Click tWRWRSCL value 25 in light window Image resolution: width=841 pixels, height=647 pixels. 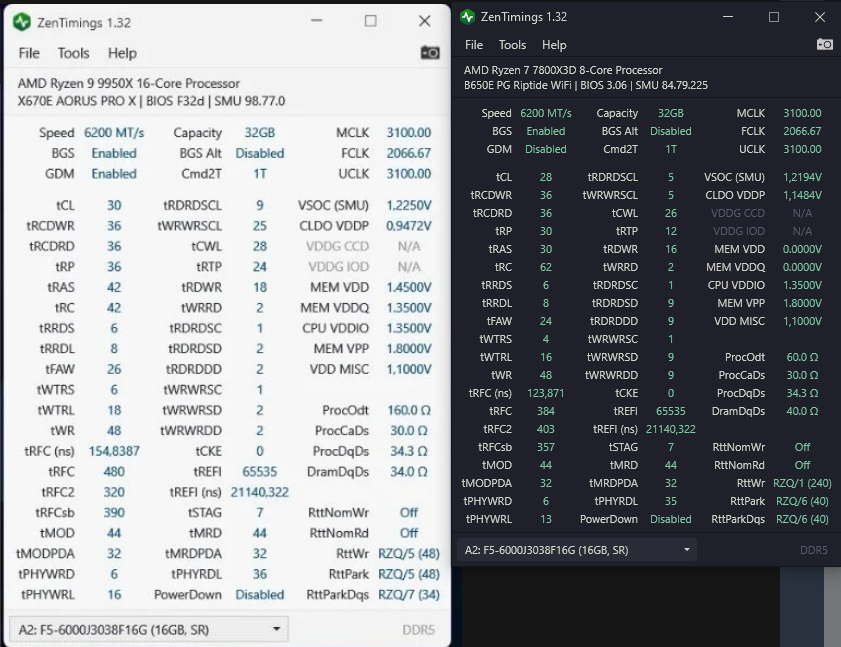(260, 226)
